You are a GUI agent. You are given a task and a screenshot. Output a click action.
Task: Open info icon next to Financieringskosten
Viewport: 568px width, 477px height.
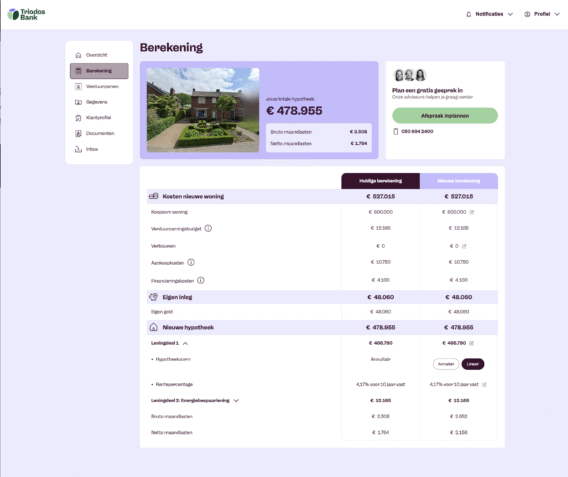[201, 280]
